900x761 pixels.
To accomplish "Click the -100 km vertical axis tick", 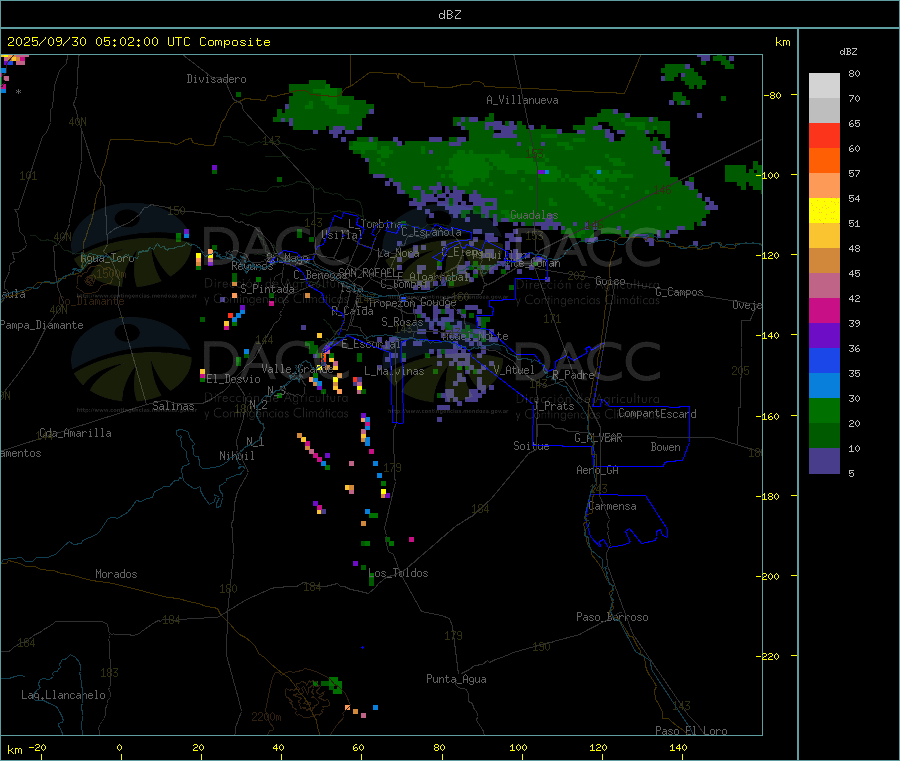I will pos(771,175).
